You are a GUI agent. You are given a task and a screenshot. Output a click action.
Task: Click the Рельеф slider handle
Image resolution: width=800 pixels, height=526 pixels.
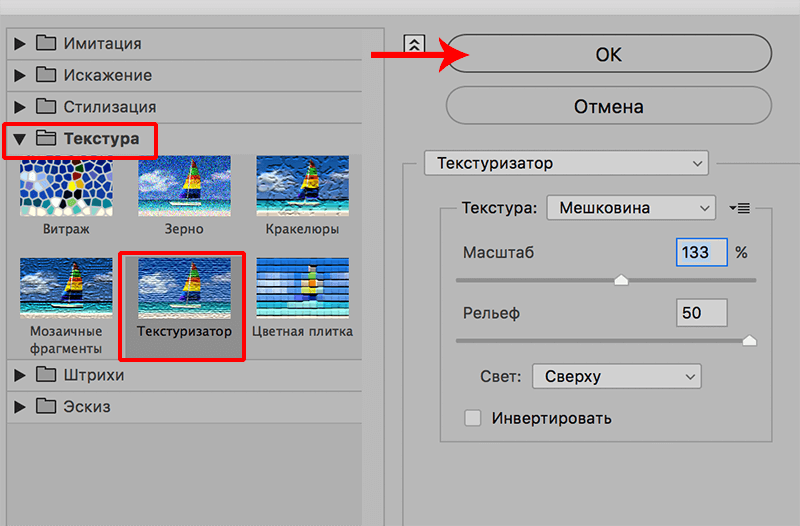(x=749, y=340)
